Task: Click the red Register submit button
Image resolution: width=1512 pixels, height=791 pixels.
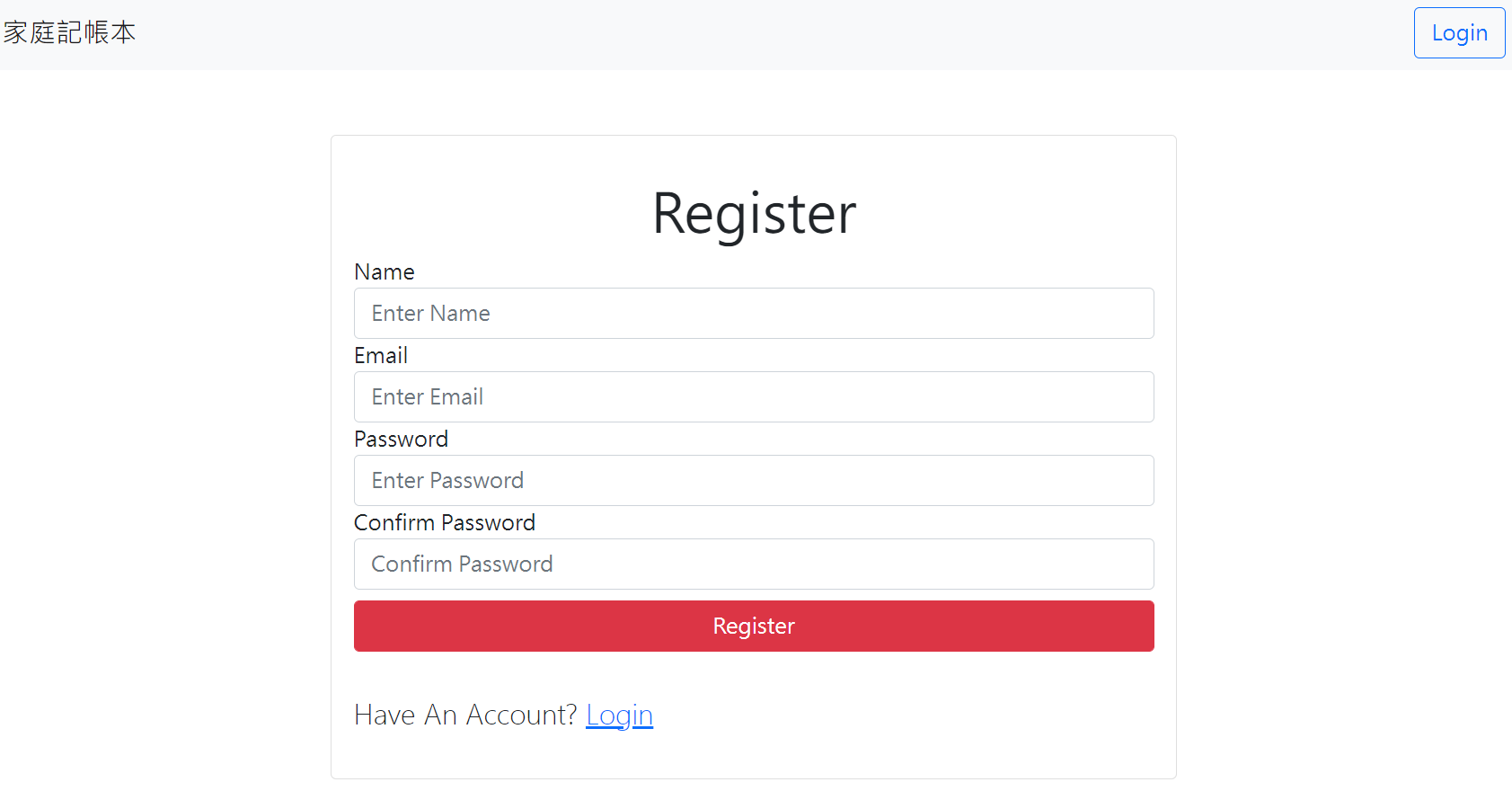Action: [753, 626]
